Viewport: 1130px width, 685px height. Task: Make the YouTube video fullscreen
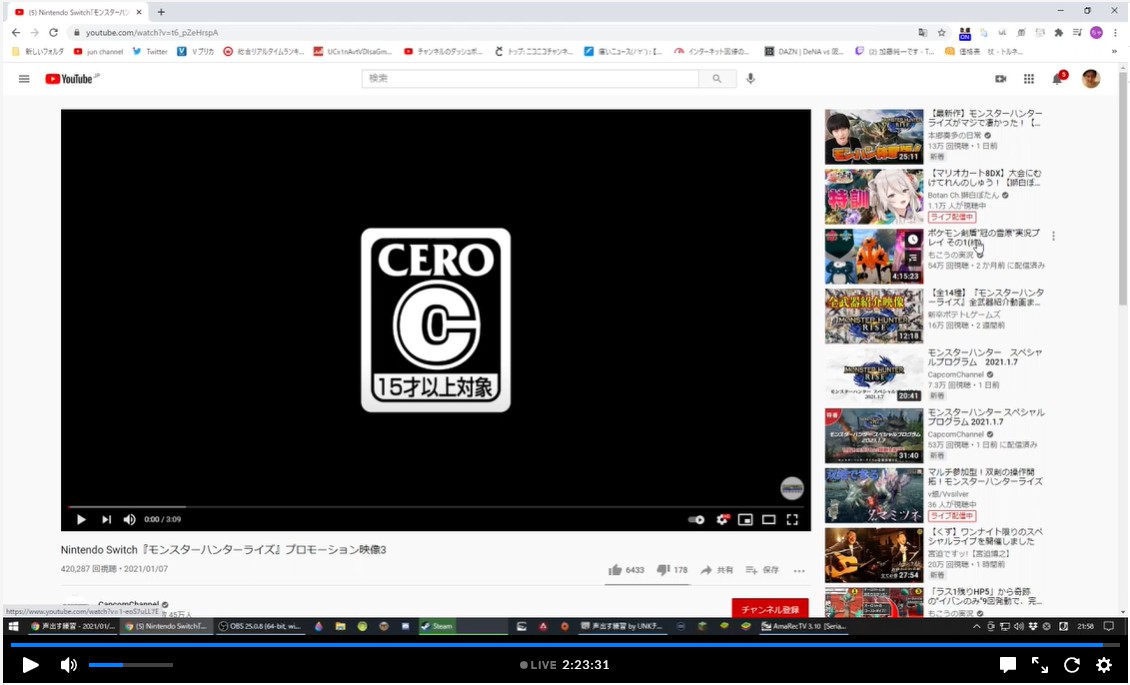[792, 519]
